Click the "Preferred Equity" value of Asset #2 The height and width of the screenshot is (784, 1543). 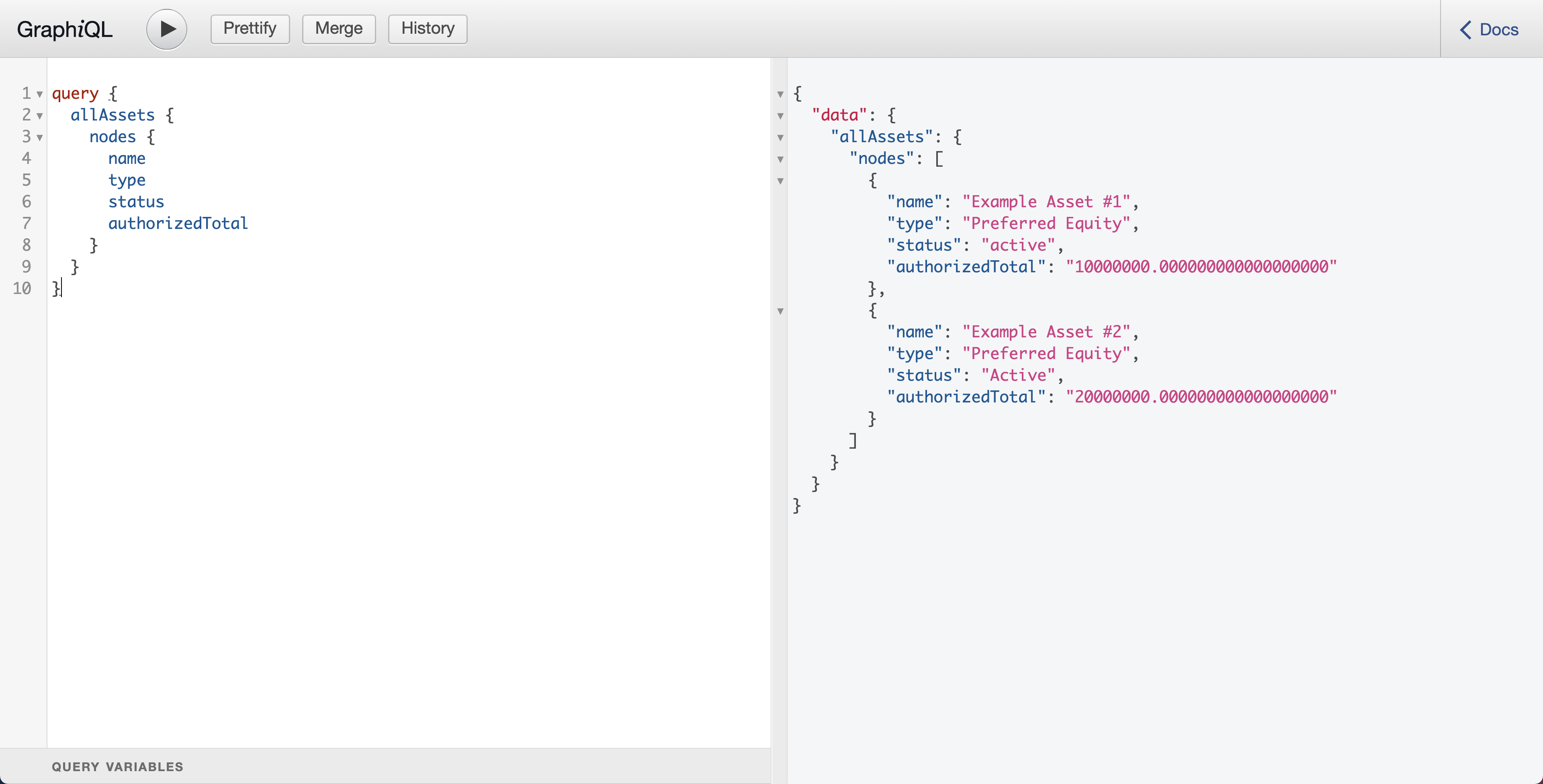pos(1046,353)
